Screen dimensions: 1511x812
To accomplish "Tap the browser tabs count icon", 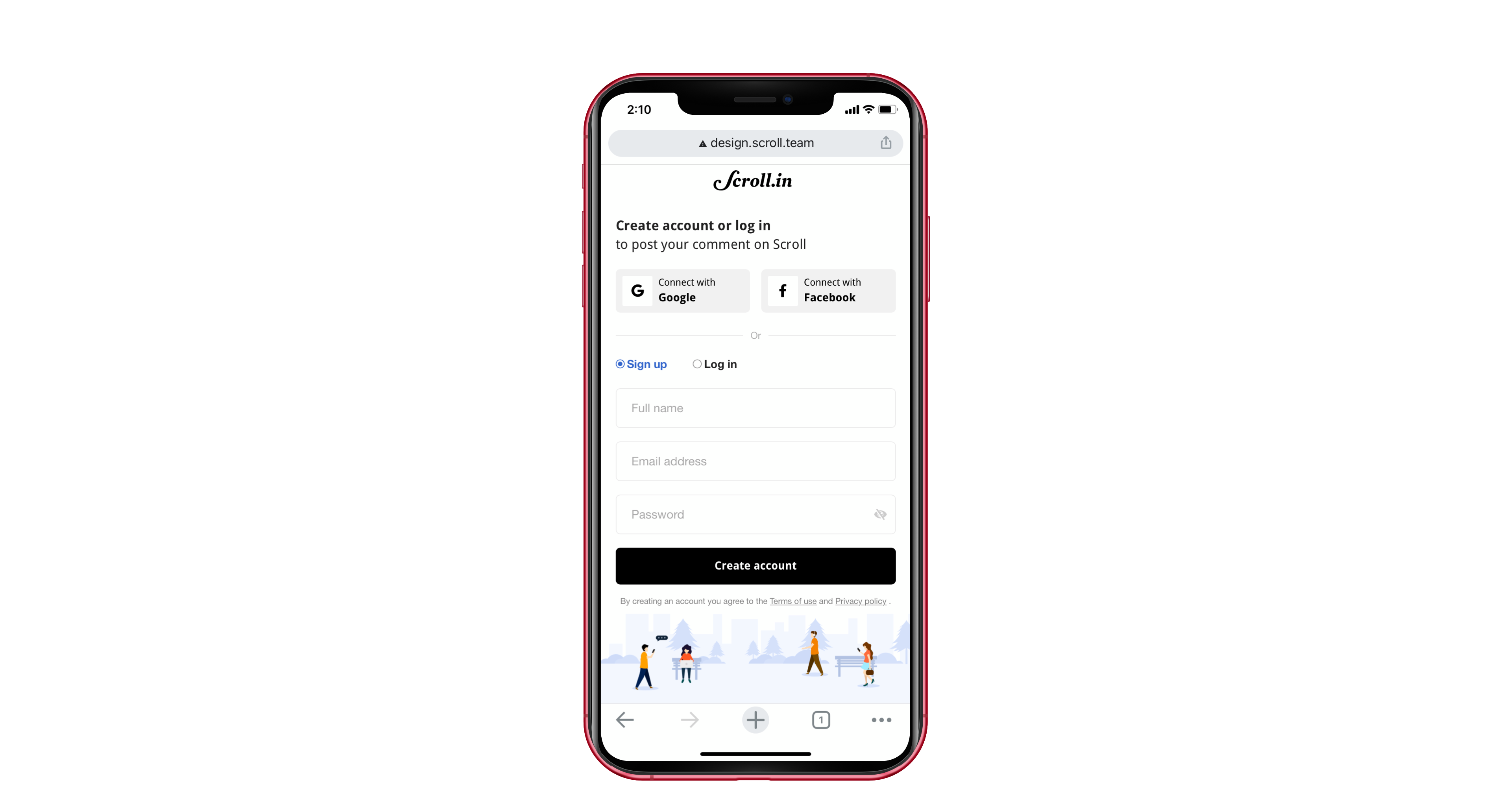I will point(821,720).
